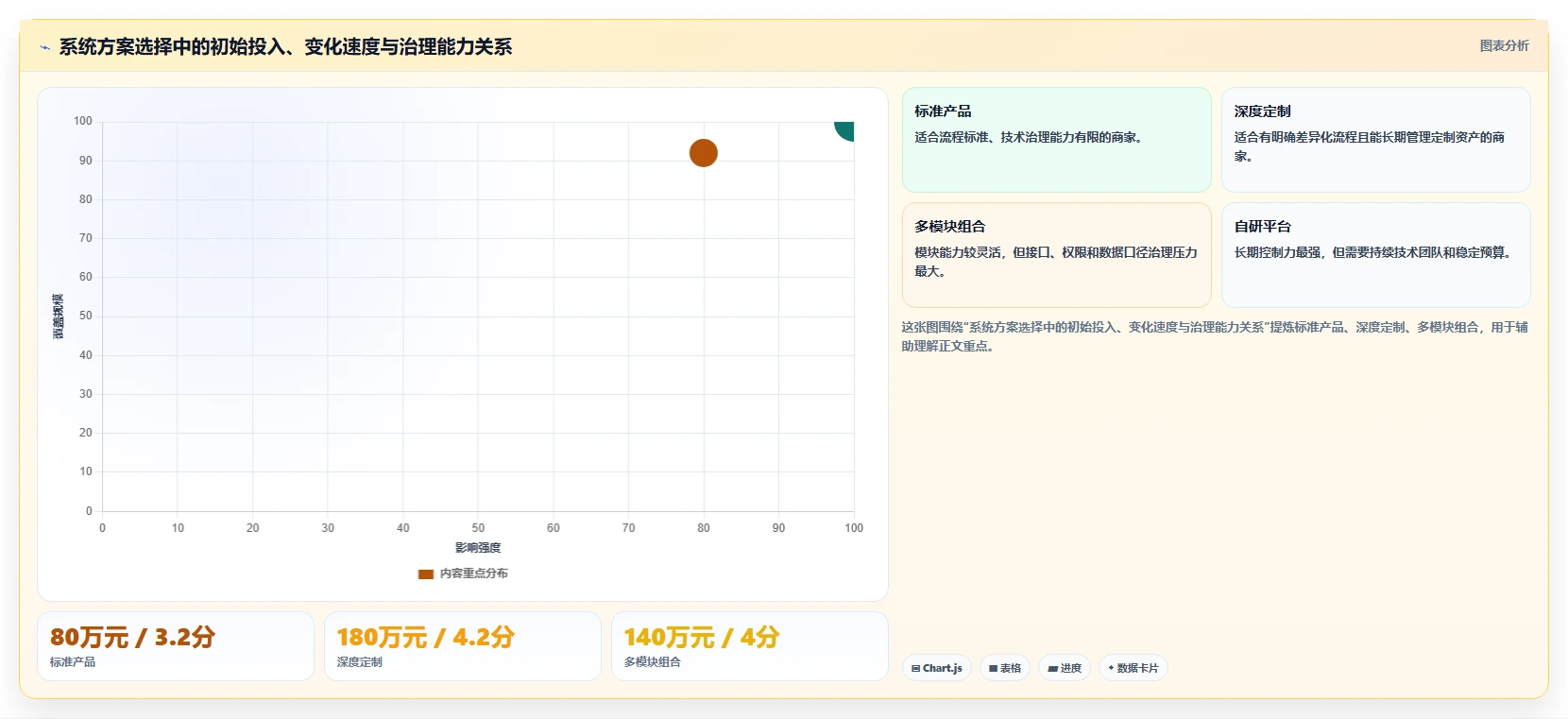
Task: Click the 长期控制力最强 description text
Action: click(x=1374, y=252)
